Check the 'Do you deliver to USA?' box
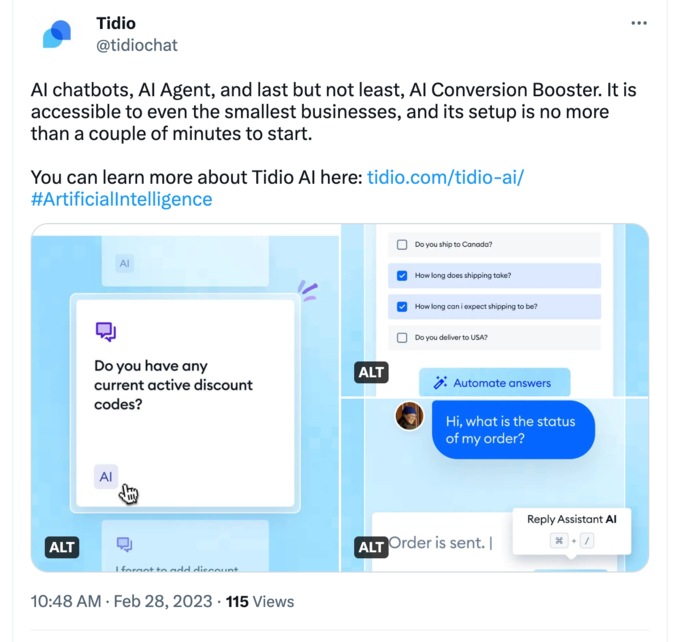681x642 pixels. pyautogui.click(x=402, y=338)
